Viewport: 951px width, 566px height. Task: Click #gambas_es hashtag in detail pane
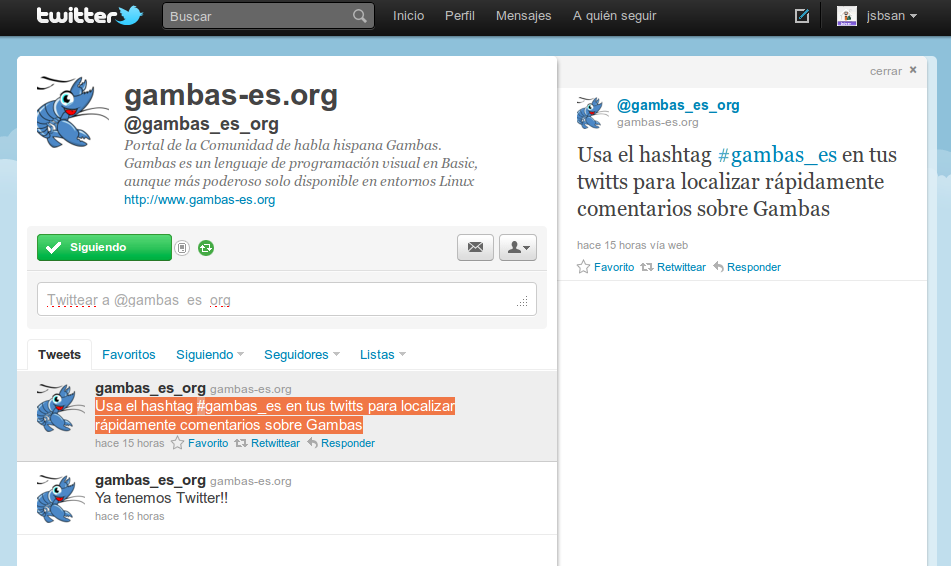tap(778, 155)
